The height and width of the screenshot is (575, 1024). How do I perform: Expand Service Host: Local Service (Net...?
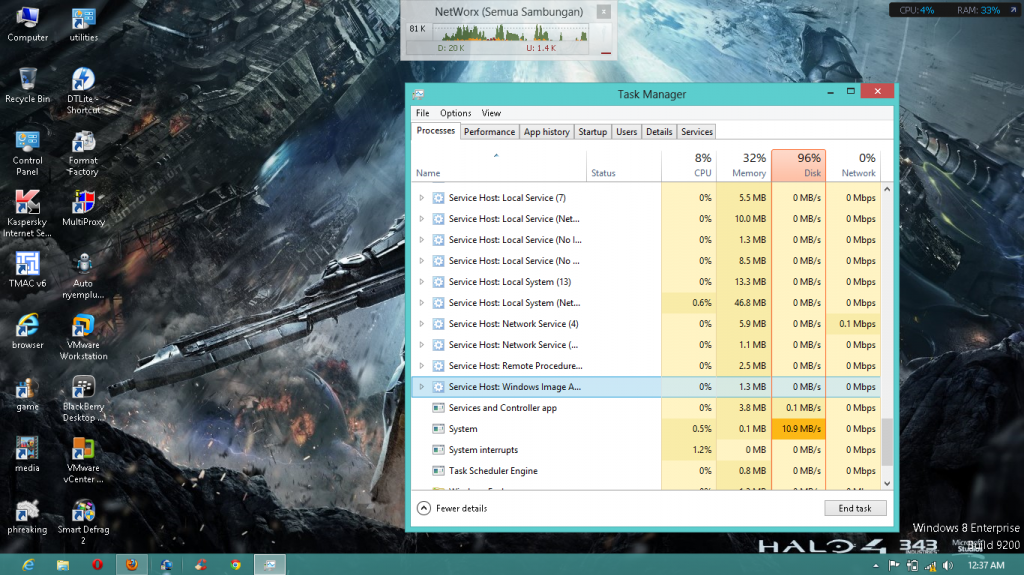422,219
